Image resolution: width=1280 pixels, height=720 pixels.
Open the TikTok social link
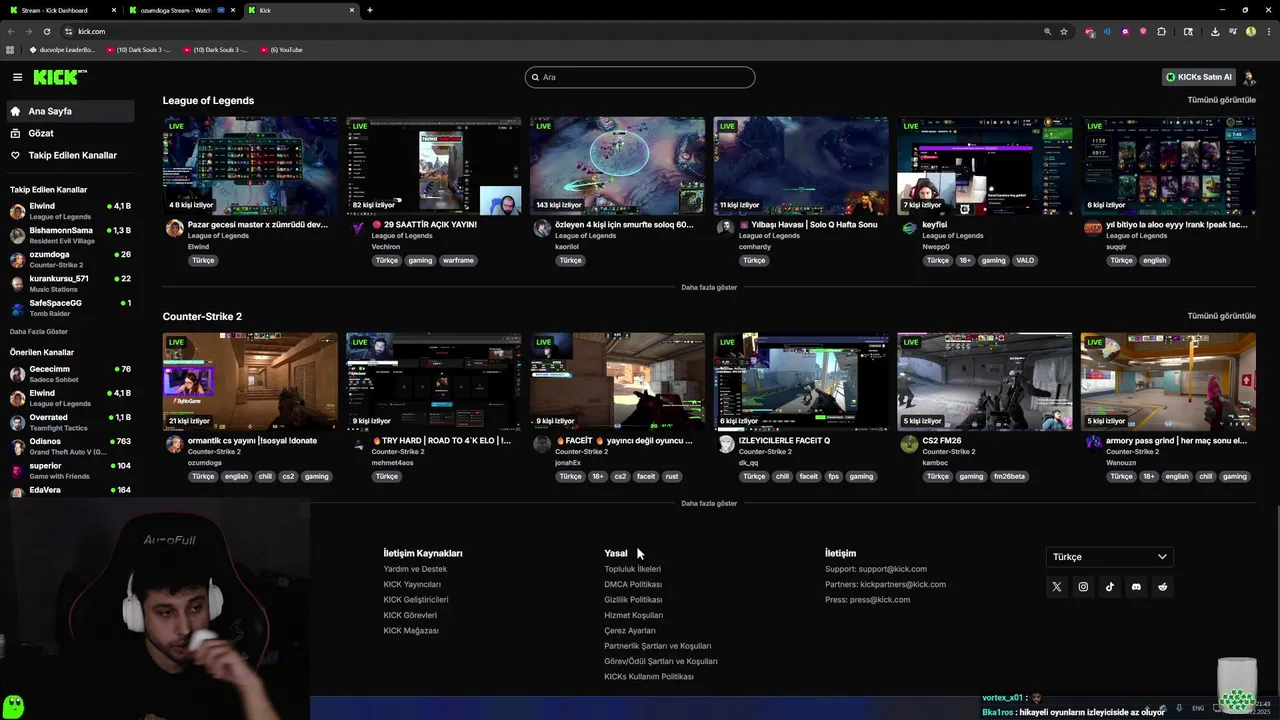(1109, 587)
